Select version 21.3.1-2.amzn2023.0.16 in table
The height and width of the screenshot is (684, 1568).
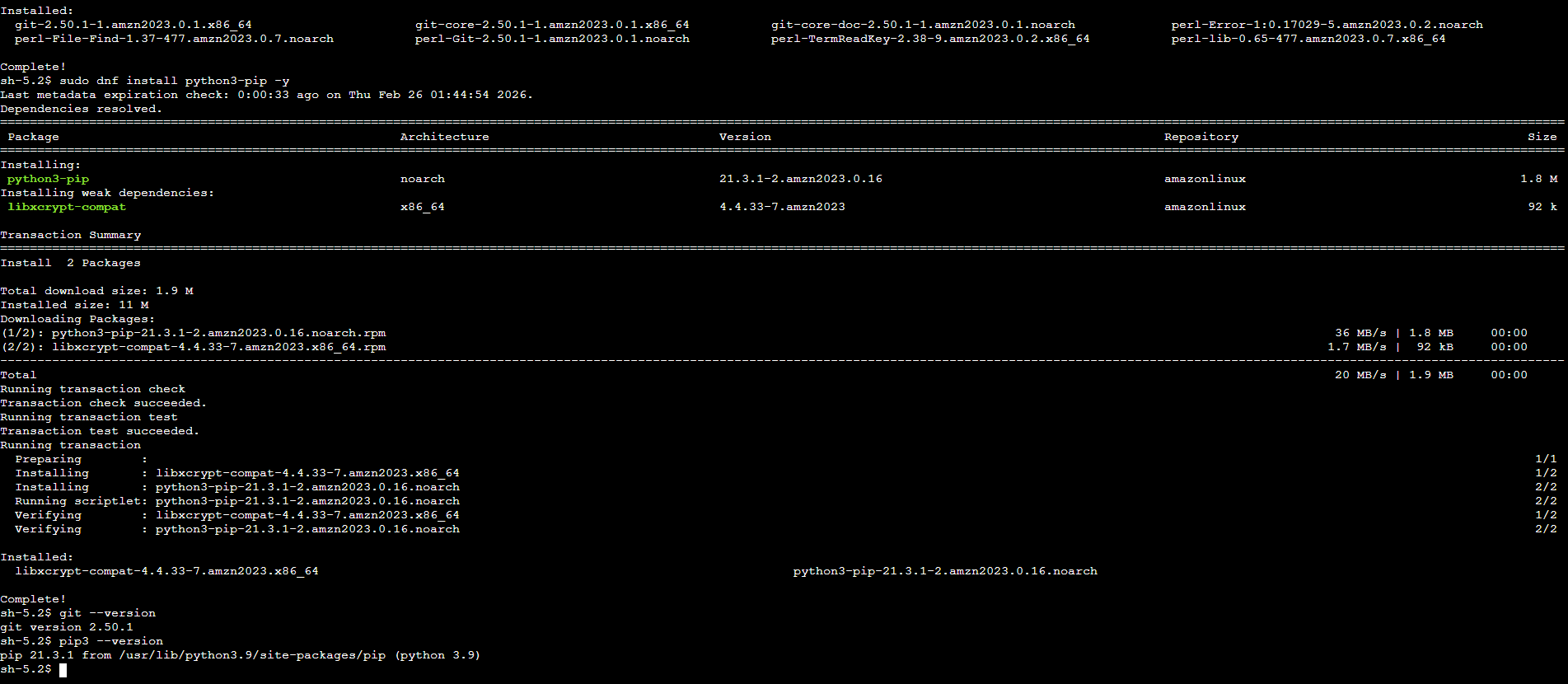801,179
